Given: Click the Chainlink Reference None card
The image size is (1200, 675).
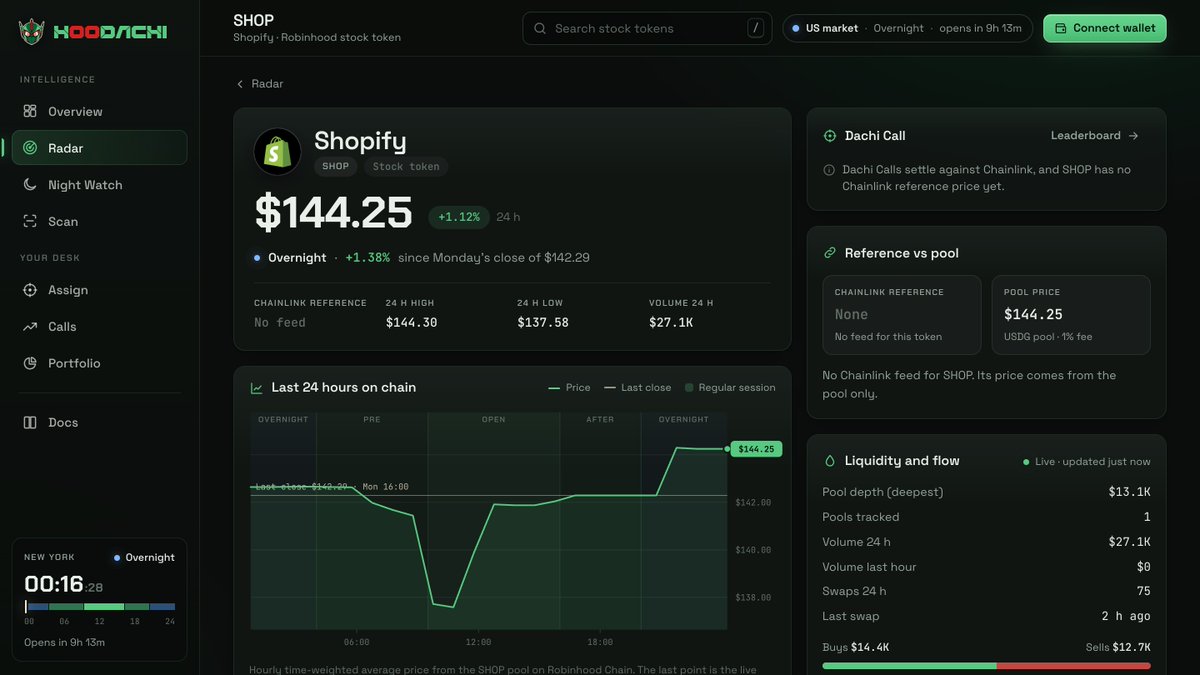Looking at the screenshot, I should point(902,315).
